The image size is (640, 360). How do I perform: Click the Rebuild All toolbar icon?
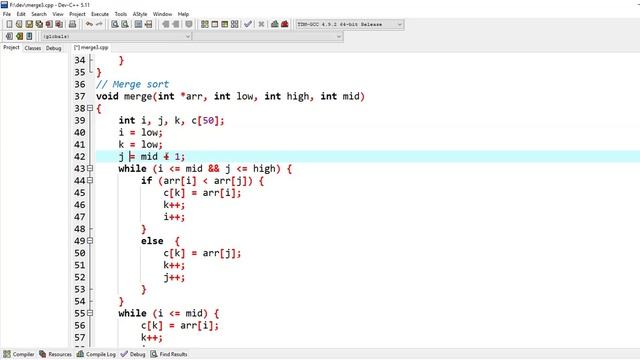pyautogui.click(x=235, y=24)
